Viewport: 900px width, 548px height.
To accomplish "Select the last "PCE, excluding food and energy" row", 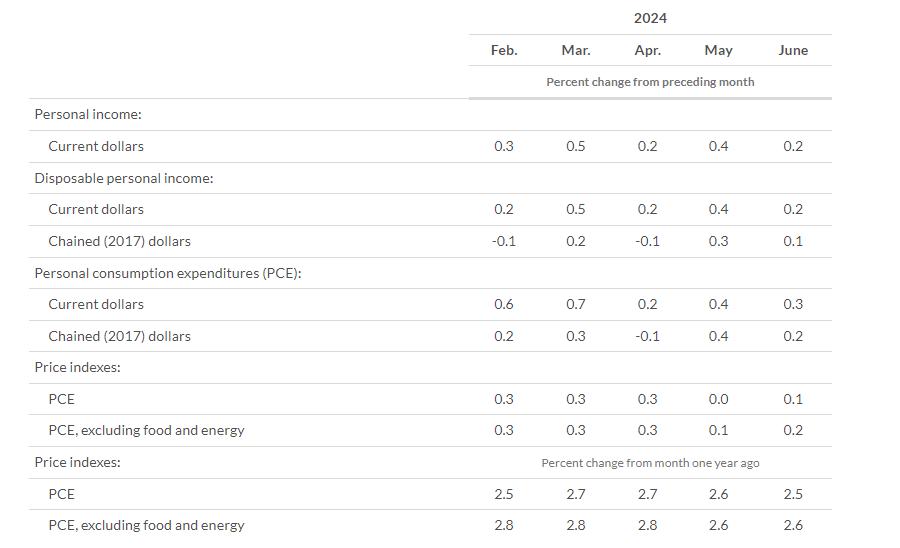I will (x=146, y=525).
